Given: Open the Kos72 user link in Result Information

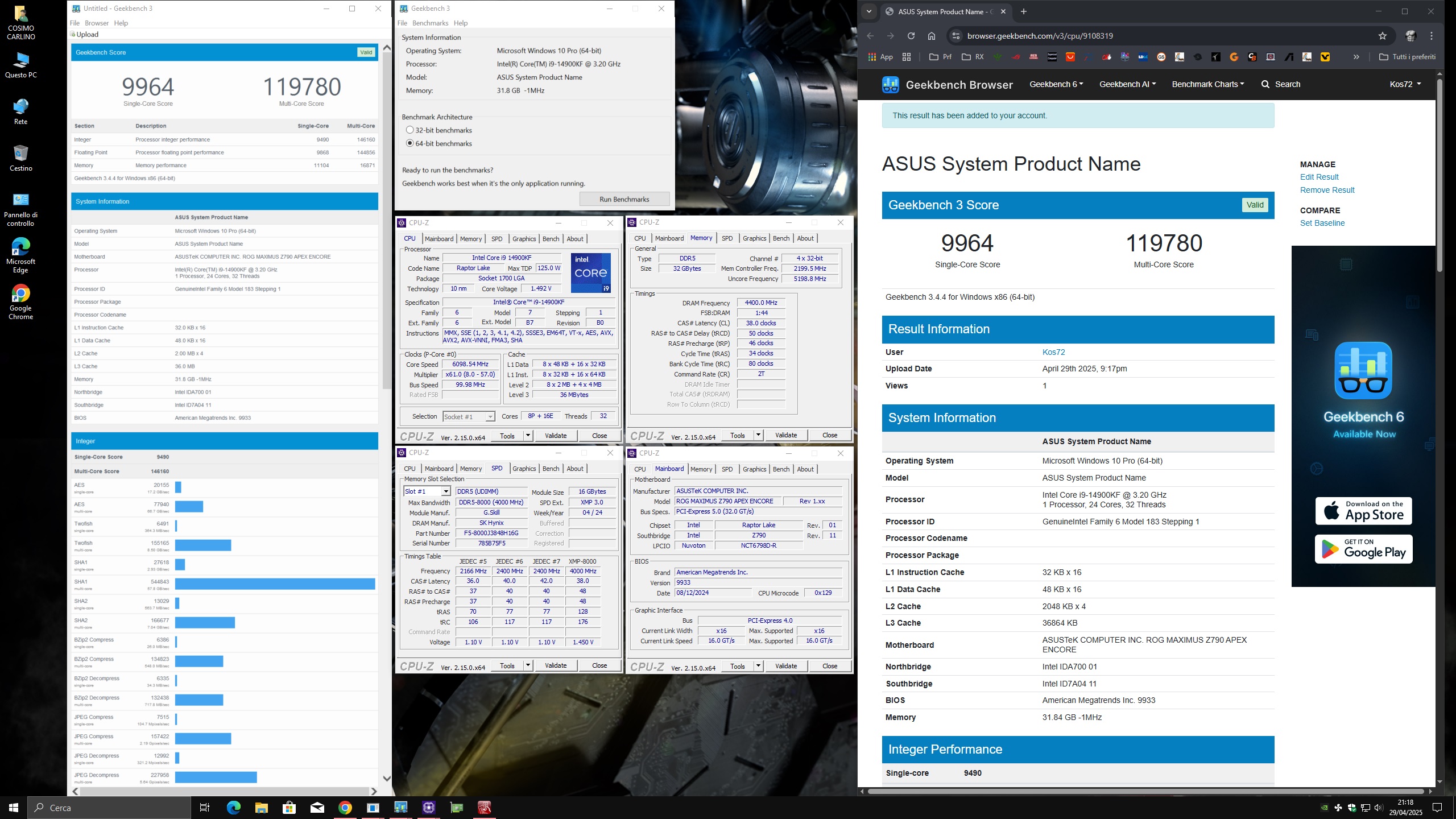Looking at the screenshot, I should pos(1053,352).
